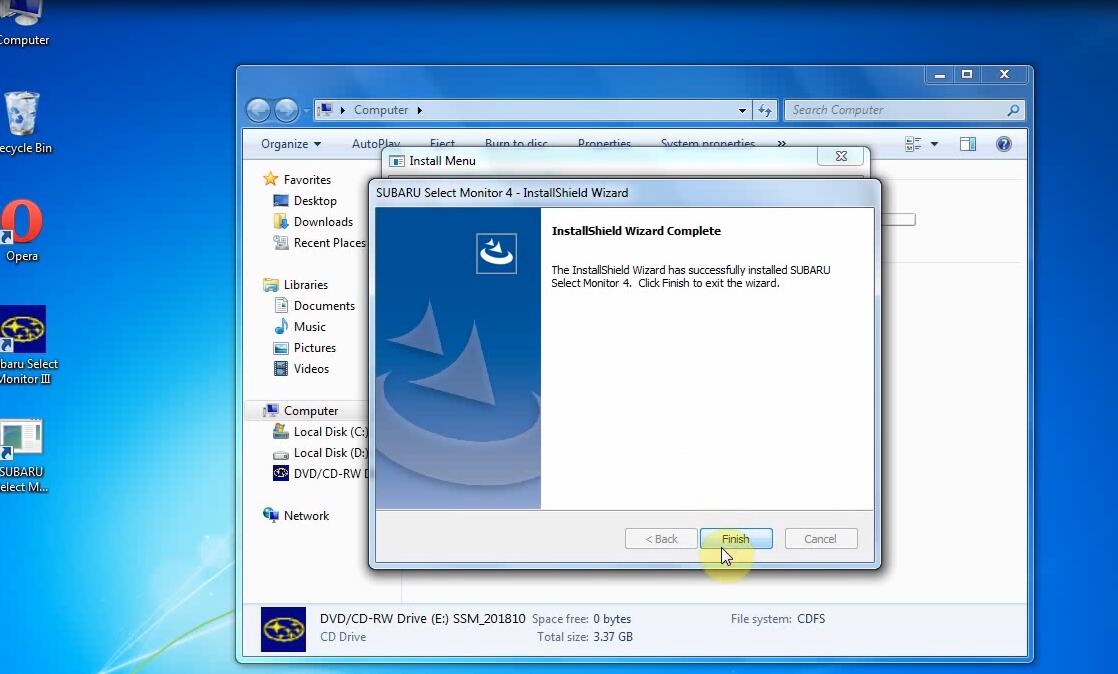Click the Explorer forward navigation arrow

pyautogui.click(x=286, y=110)
